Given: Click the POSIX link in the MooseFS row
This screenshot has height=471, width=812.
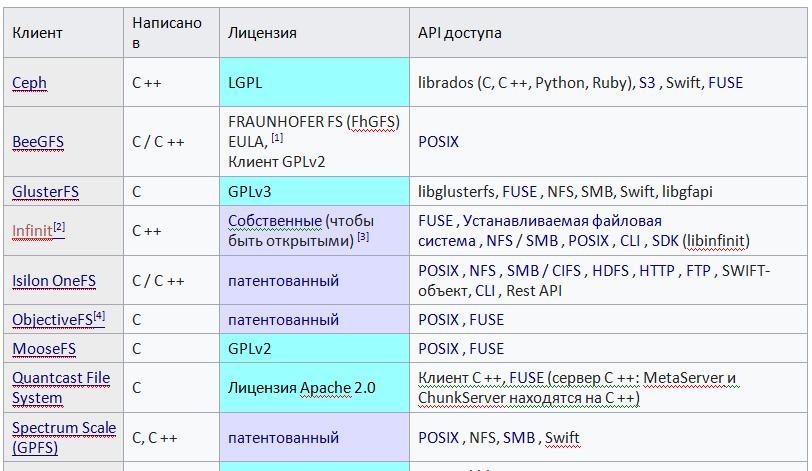Looking at the screenshot, I should (x=438, y=349).
